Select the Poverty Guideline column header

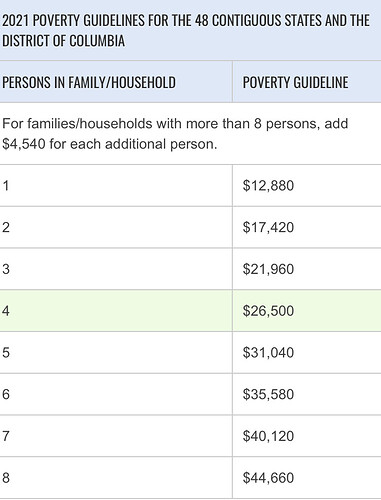pos(307,82)
